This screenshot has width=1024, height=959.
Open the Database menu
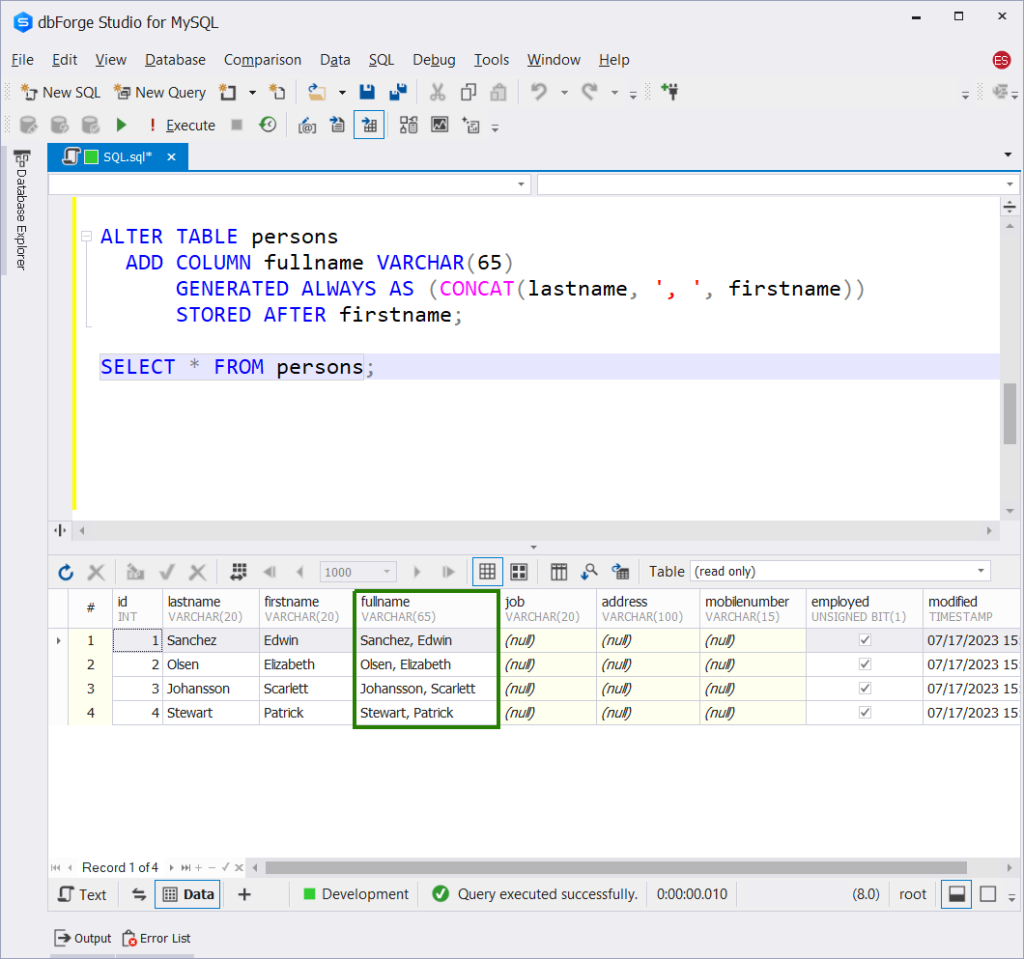[x=175, y=60]
